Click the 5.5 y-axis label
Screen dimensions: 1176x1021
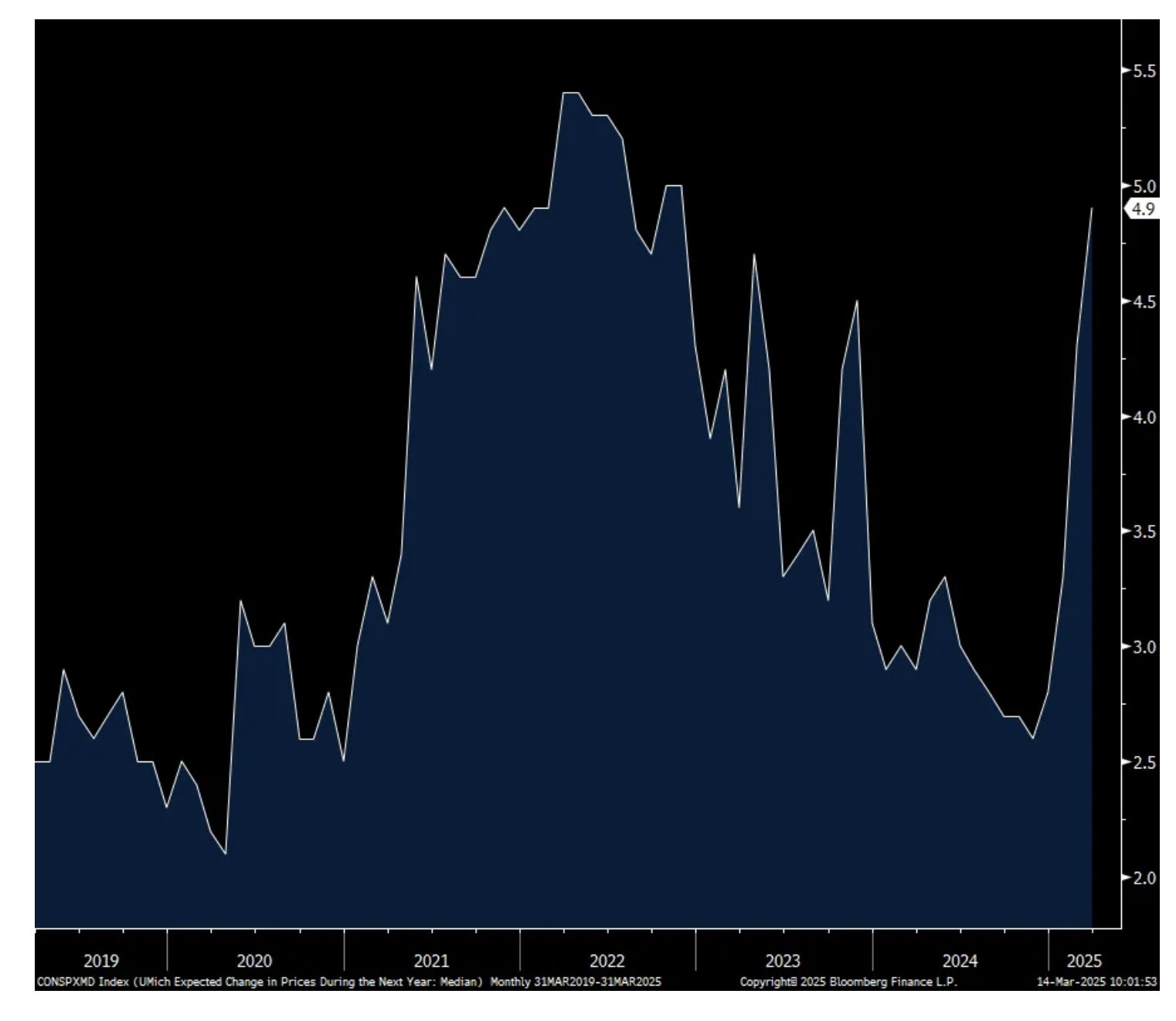[1144, 71]
